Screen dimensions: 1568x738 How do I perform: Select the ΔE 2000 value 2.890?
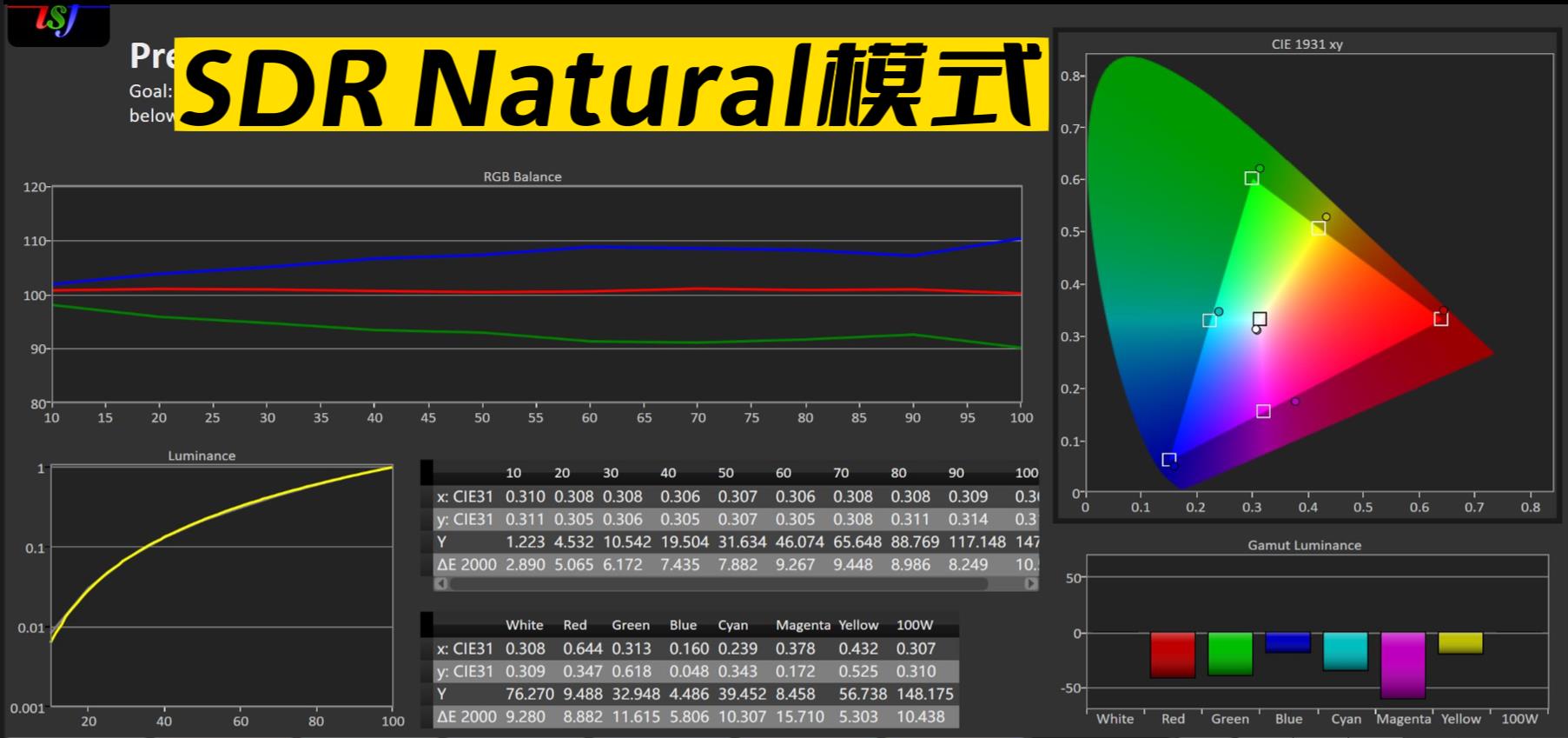point(525,564)
